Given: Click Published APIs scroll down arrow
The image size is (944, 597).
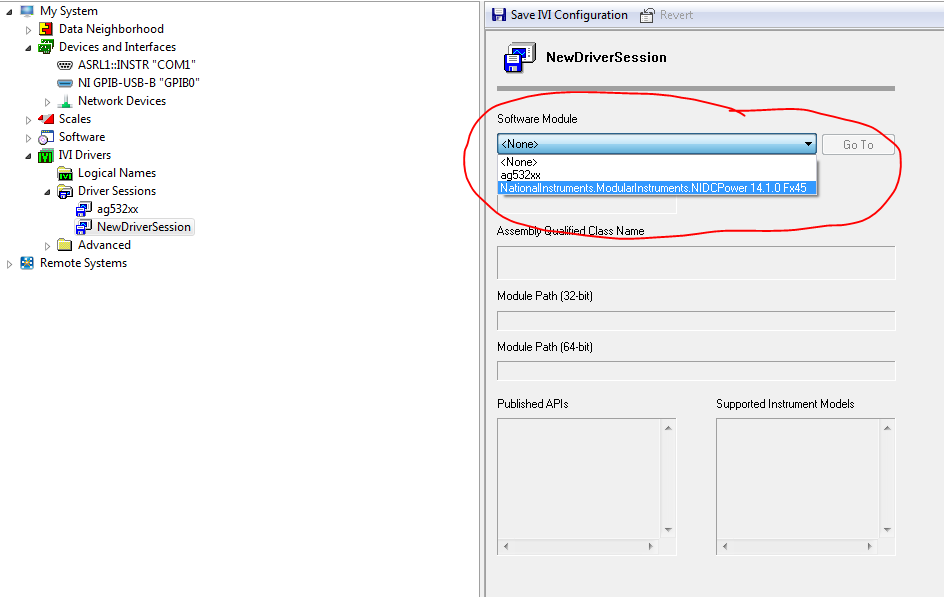Looking at the screenshot, I should pos(668,530).
